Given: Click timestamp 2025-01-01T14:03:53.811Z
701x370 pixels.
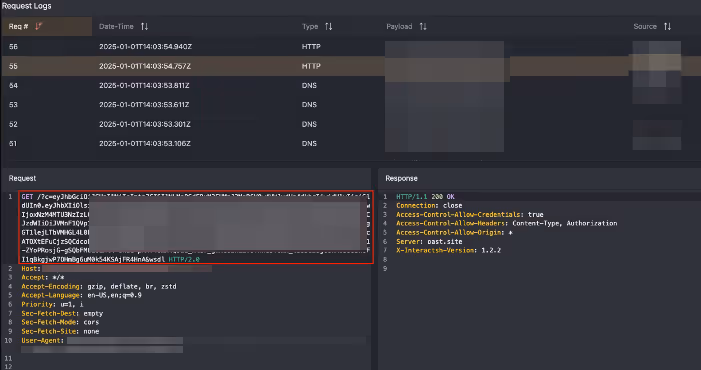Looking at the screenshot, I should (x=144, y=85).
